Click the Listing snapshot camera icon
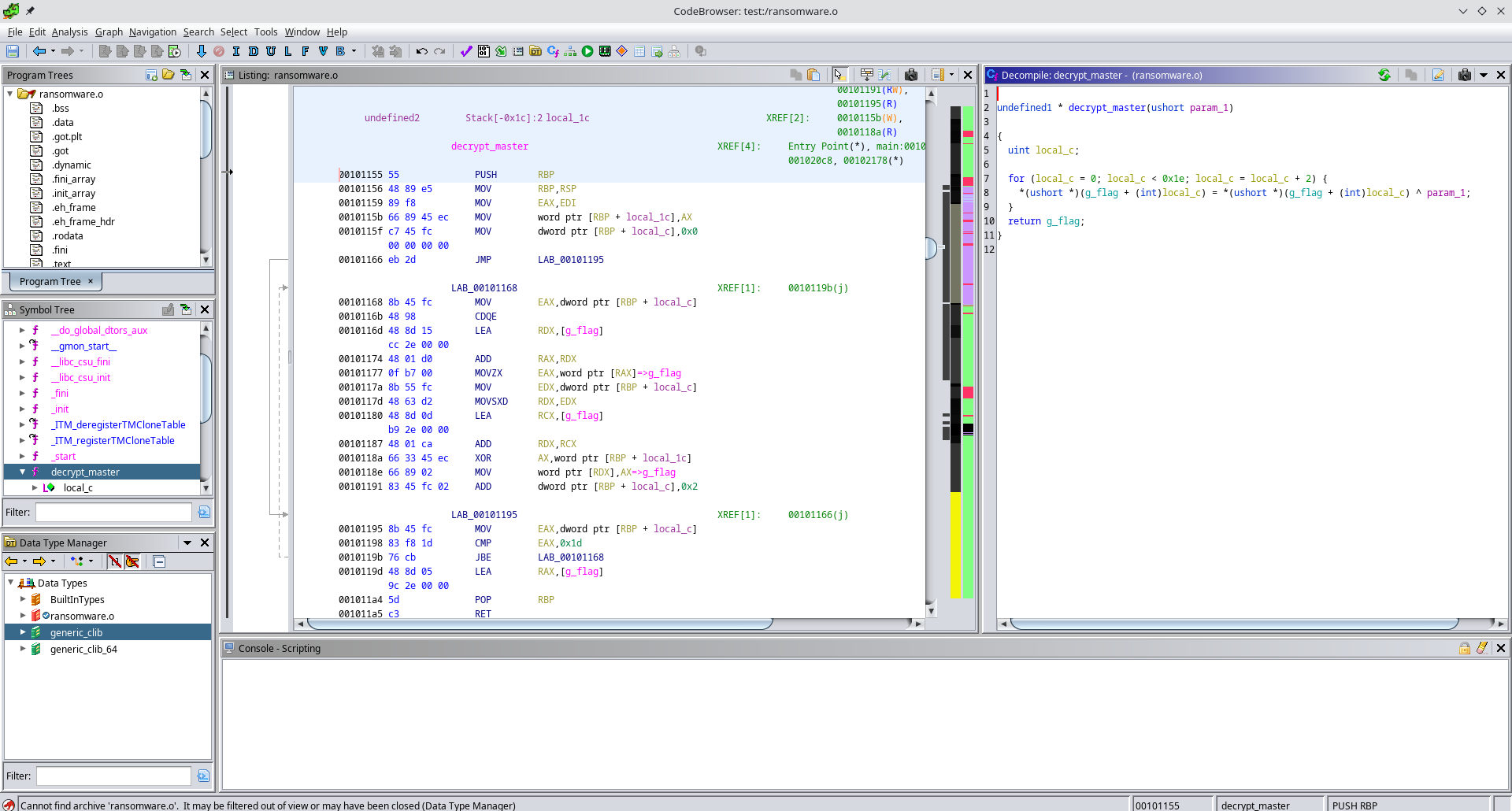Screen dimensions: 1512x811 911,75
